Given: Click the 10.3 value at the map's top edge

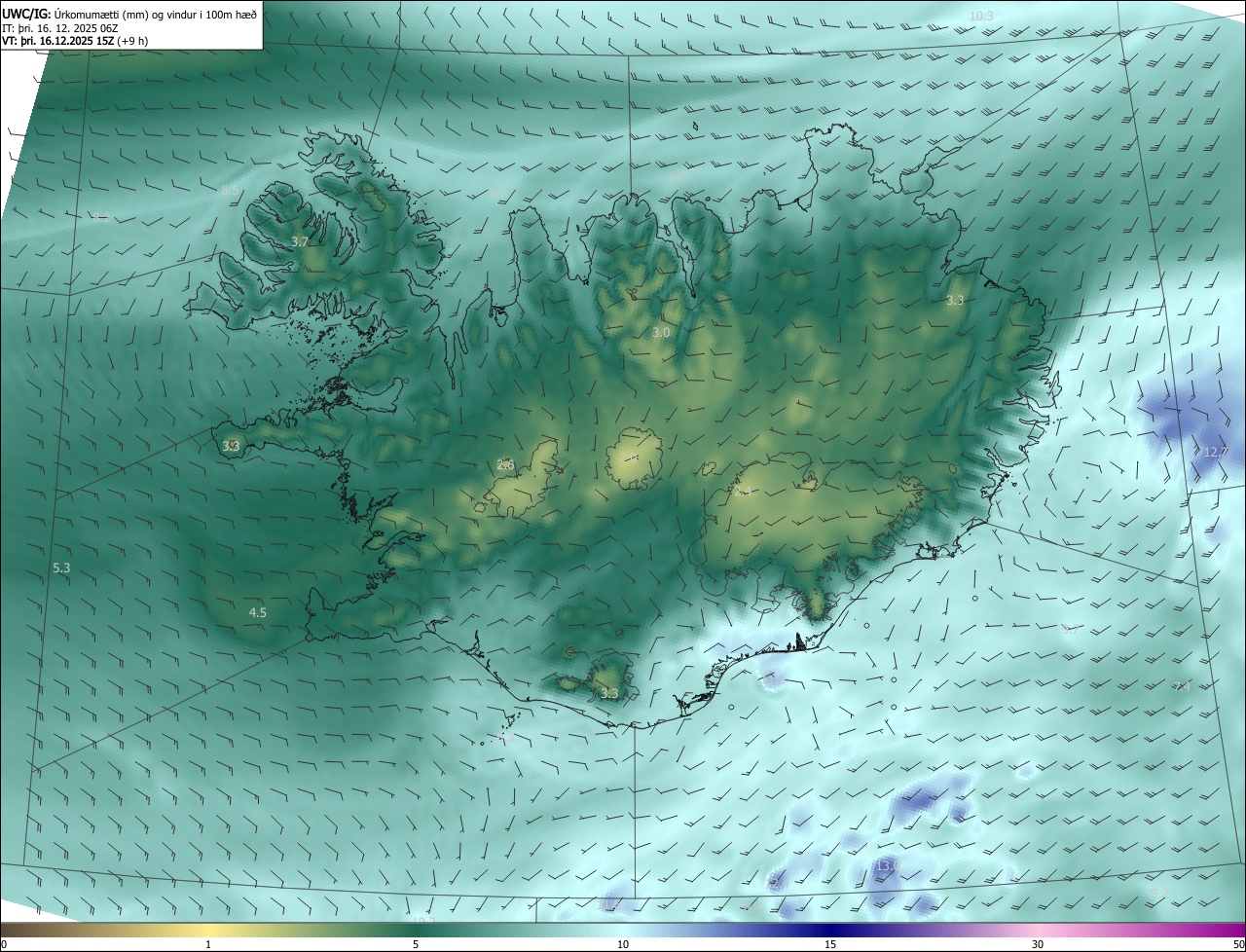Looking at the screenshot, I should coord(982,17).
